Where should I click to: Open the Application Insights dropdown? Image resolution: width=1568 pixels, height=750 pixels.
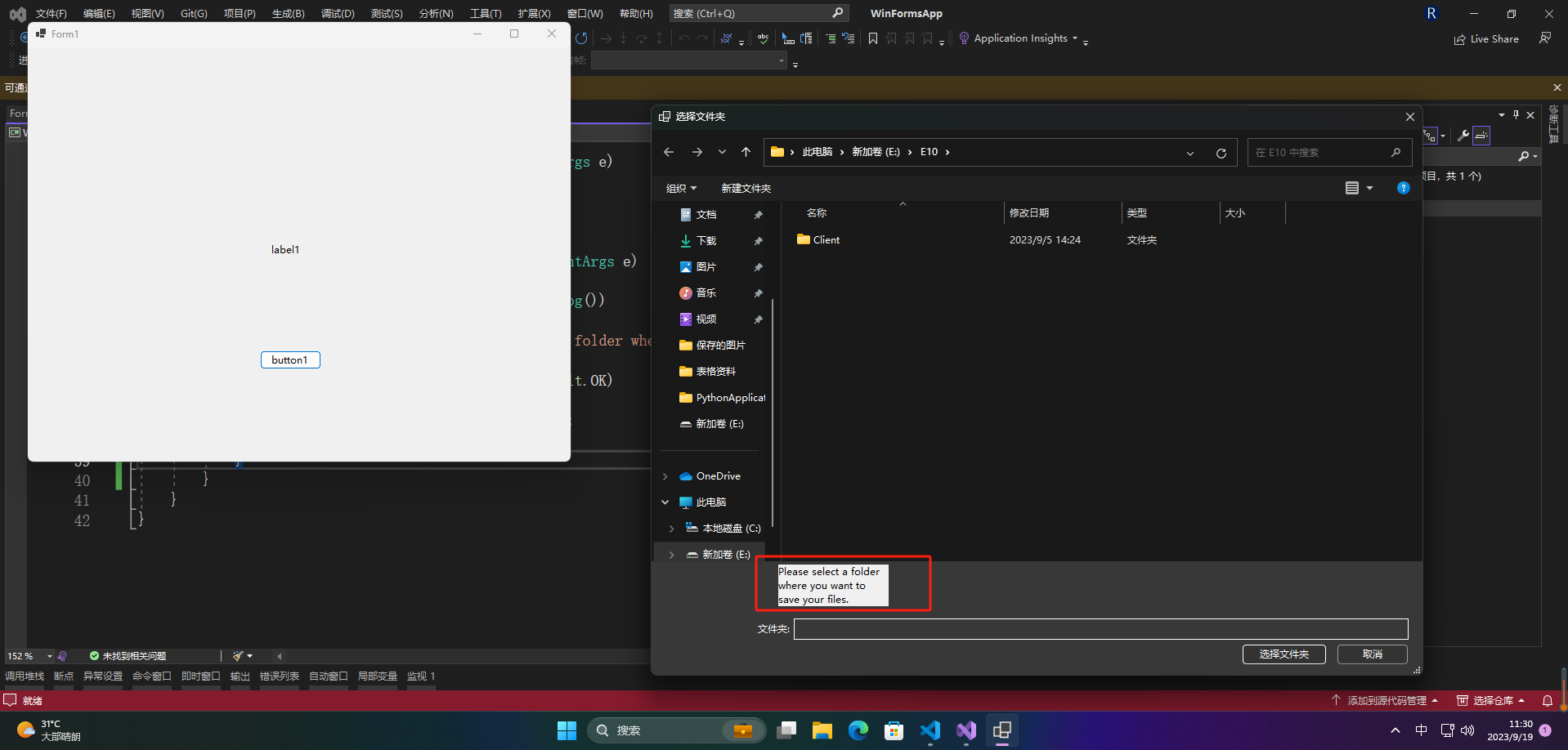[1075, 38]
